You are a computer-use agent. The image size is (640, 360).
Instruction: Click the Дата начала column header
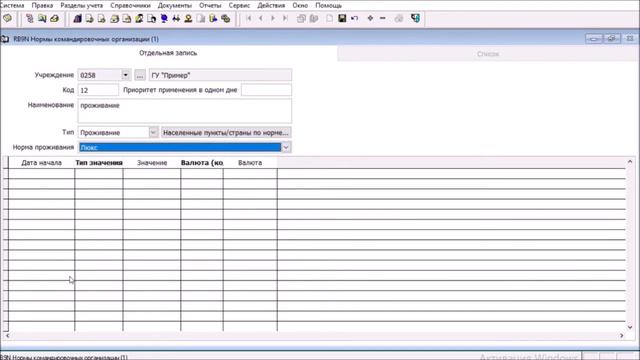click(41, 162)
